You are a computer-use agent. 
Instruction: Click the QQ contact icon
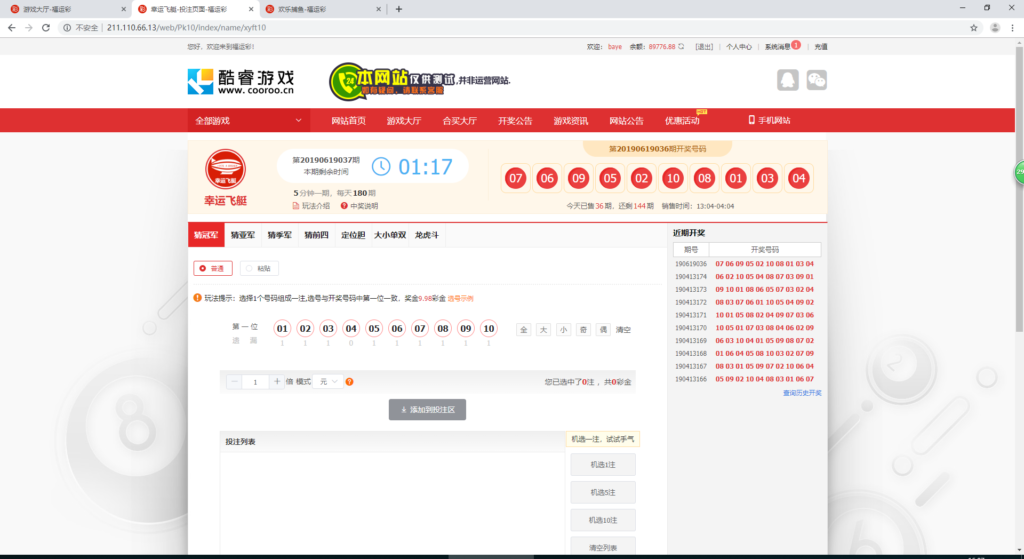[x=788, y=80]
